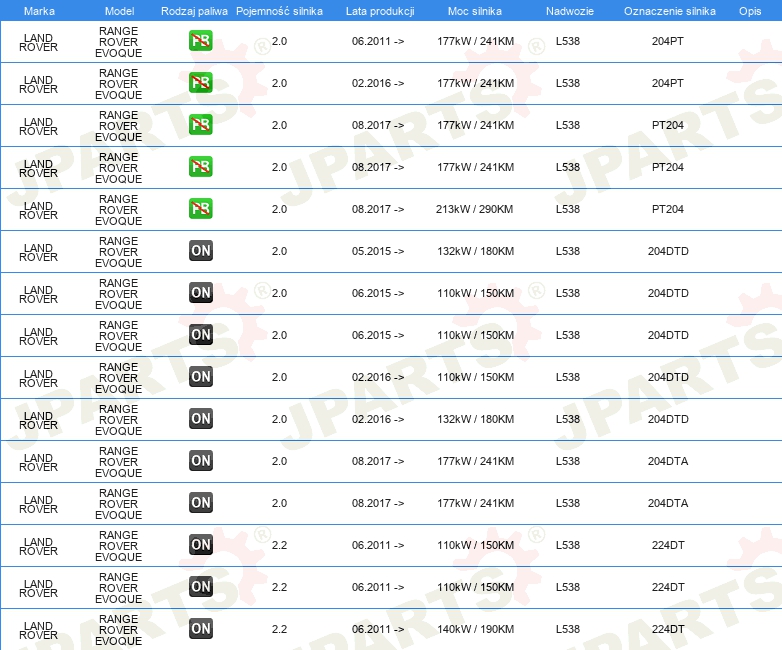Click 132kW / 180KM in the 05.2015 row
This screenshot has height=650, width=782.
[475, 251]
